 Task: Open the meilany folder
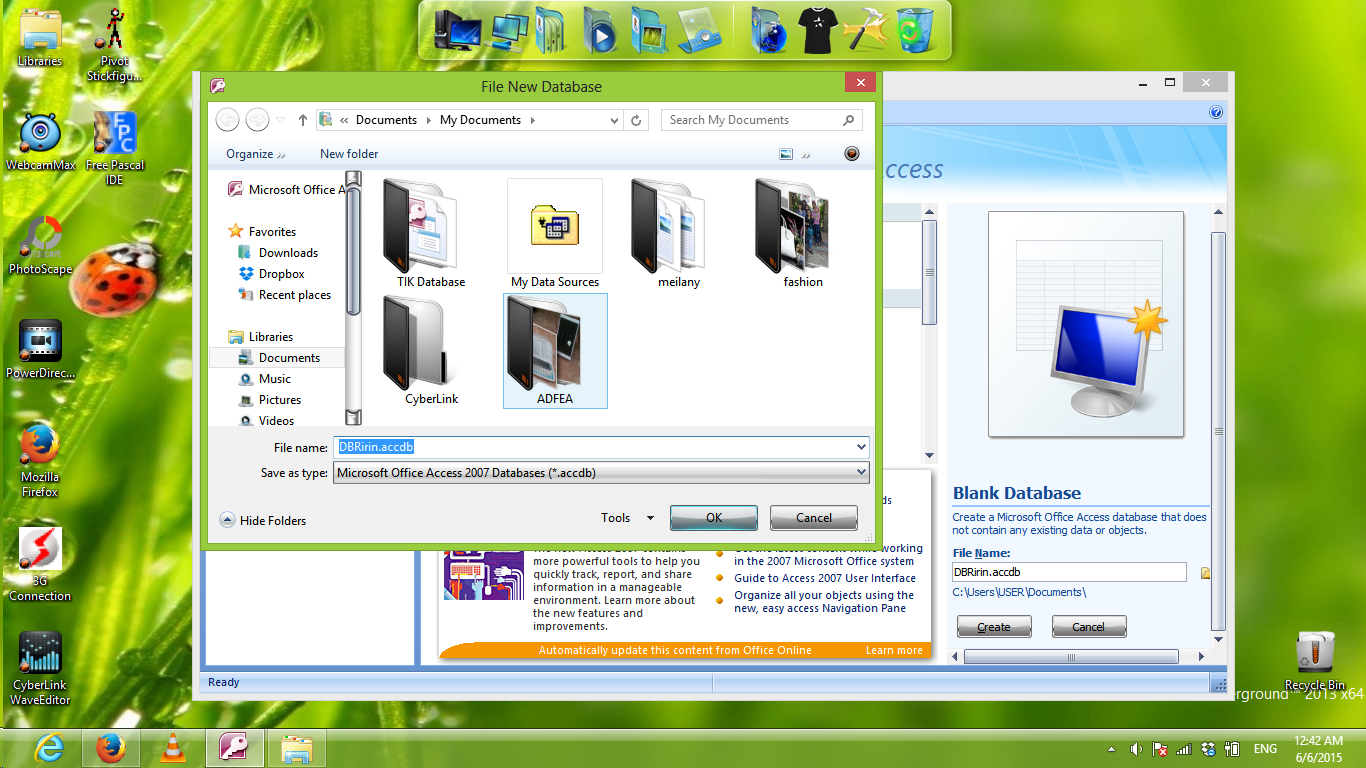click(679, 235)
